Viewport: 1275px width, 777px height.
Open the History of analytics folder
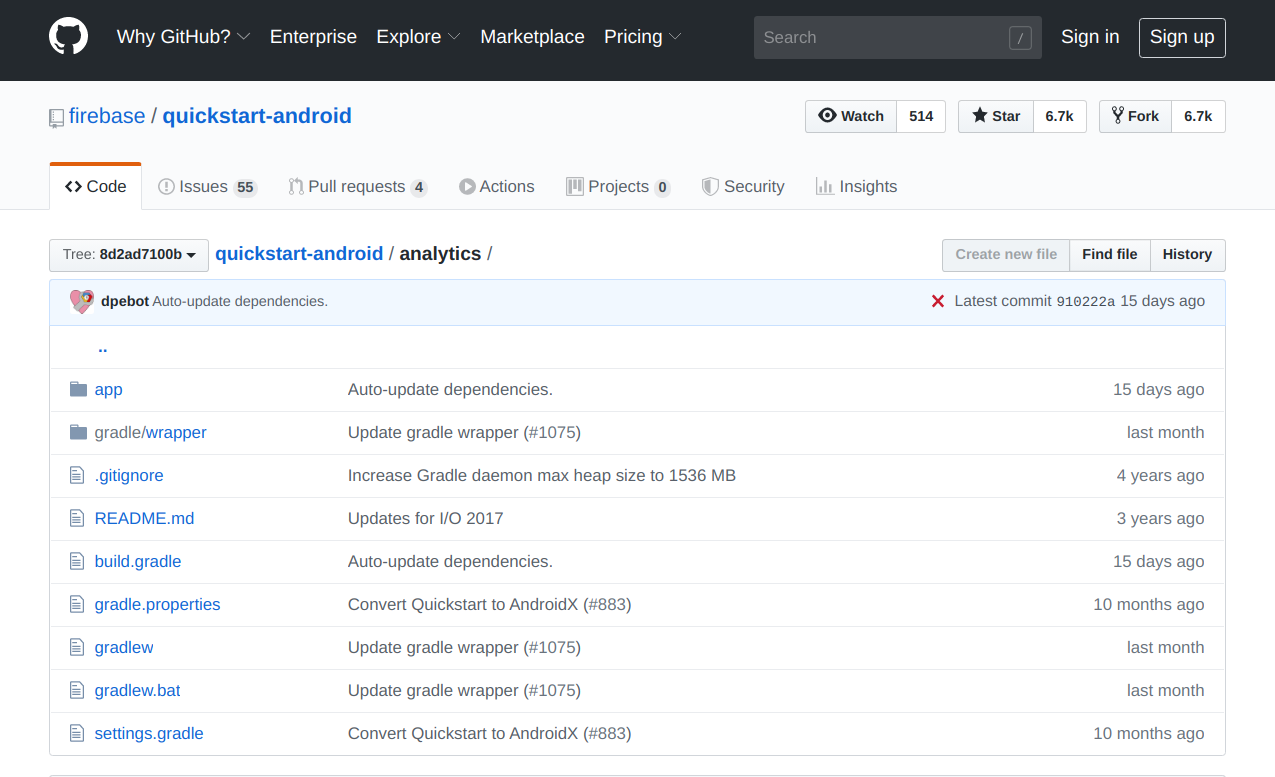1188,255
